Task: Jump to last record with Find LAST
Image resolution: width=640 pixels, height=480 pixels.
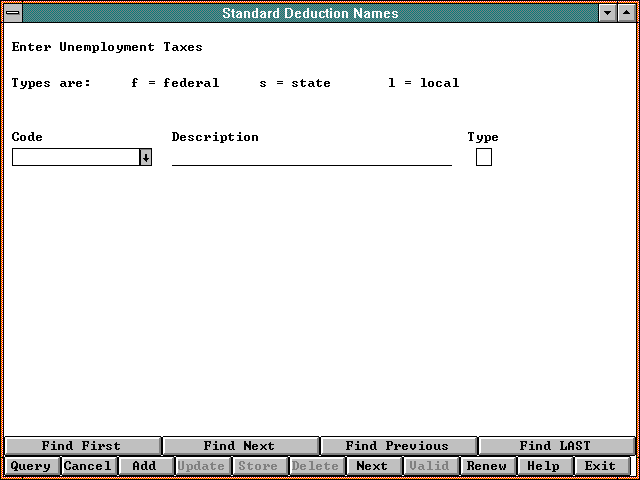Action: [555, 446]
